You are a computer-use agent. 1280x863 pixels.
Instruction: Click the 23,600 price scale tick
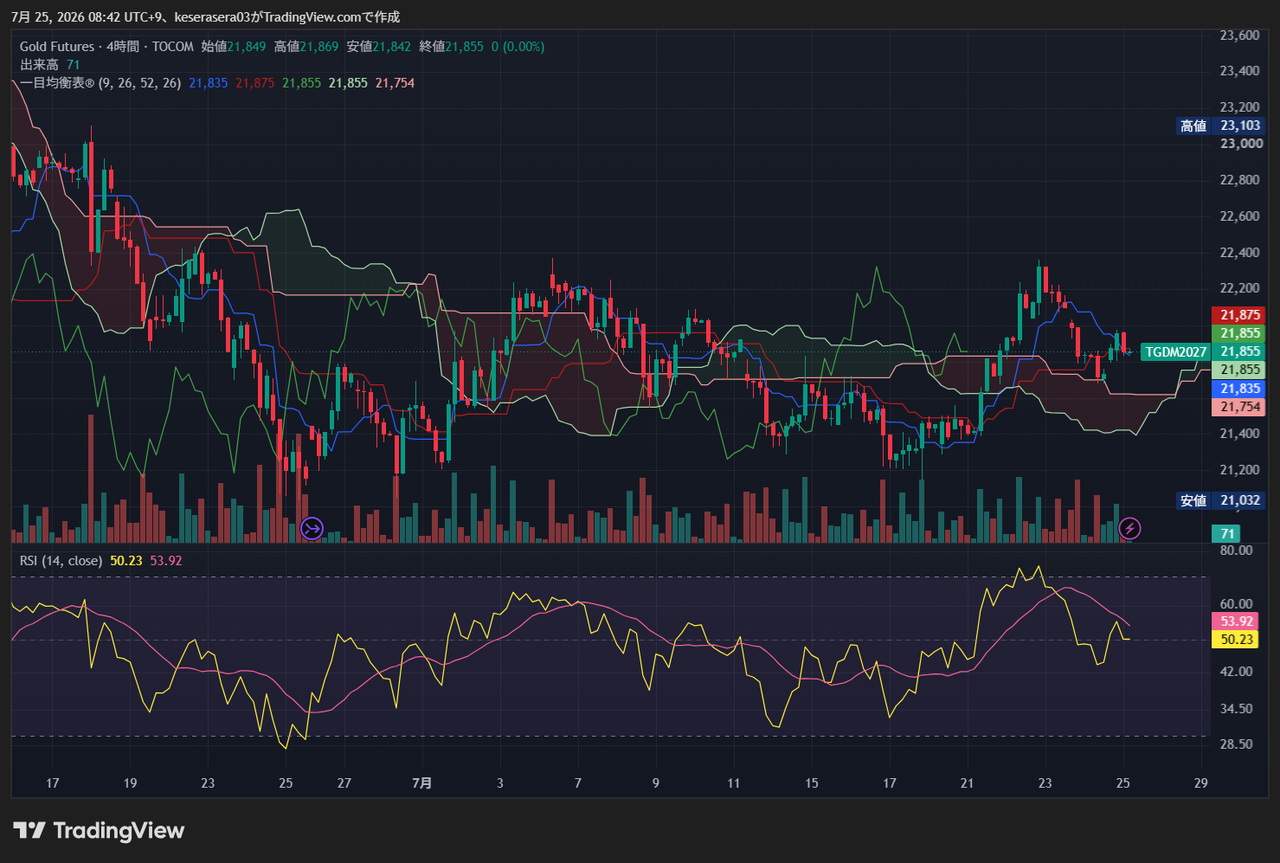point(1240,36)
